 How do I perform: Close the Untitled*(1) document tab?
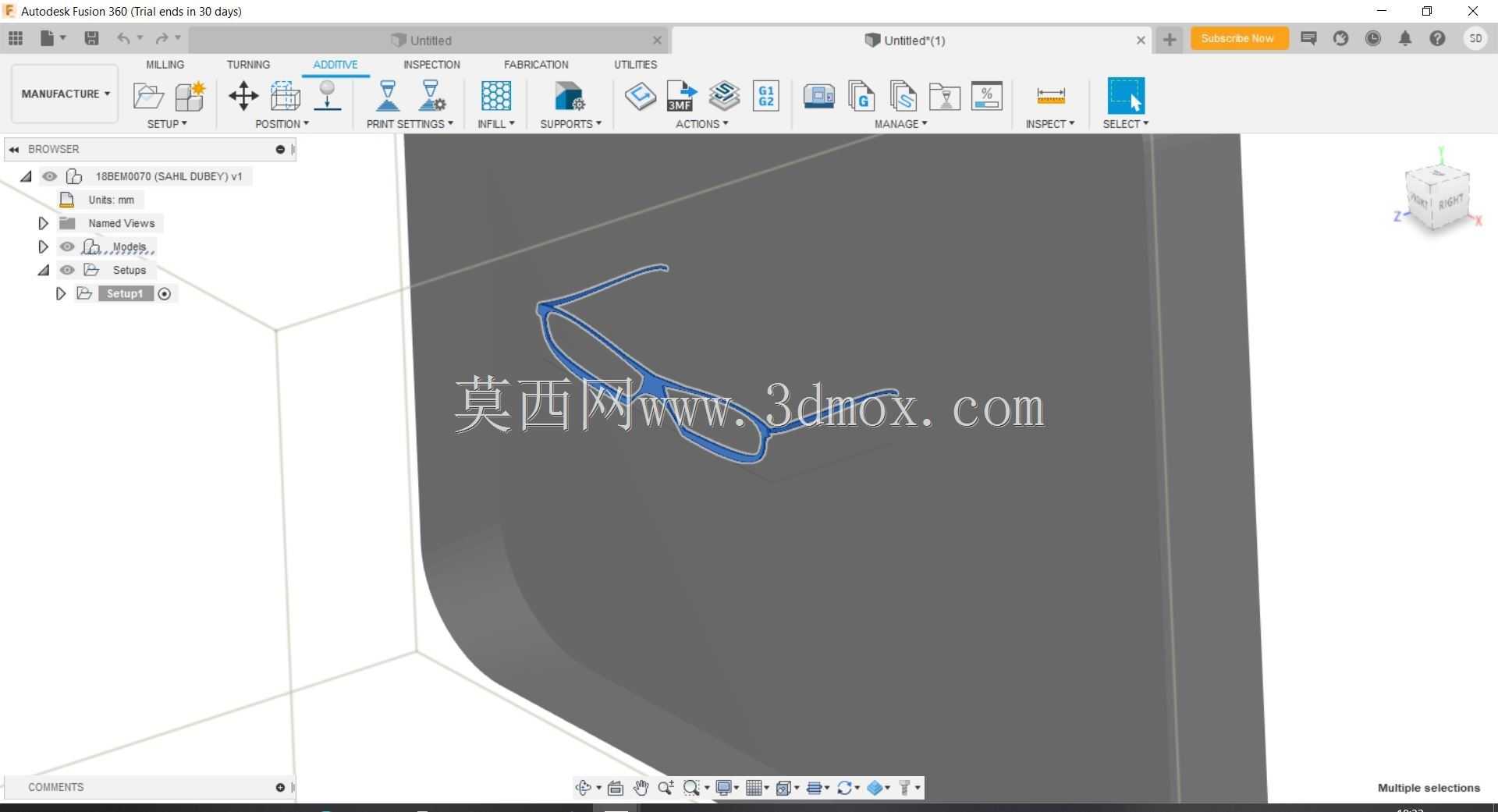1141,40
